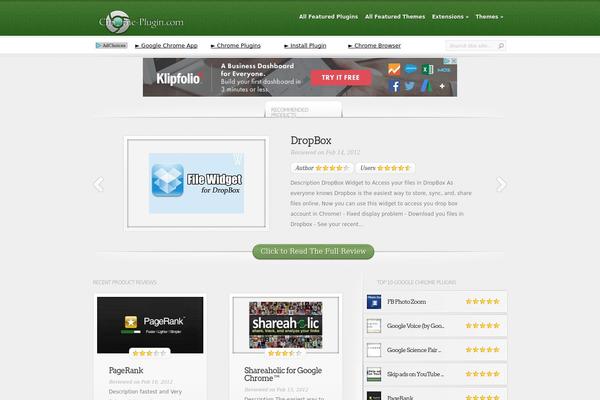Open the PageRank review thumbnail
This screenshot has height=400, width=600.
click(150, 325)
